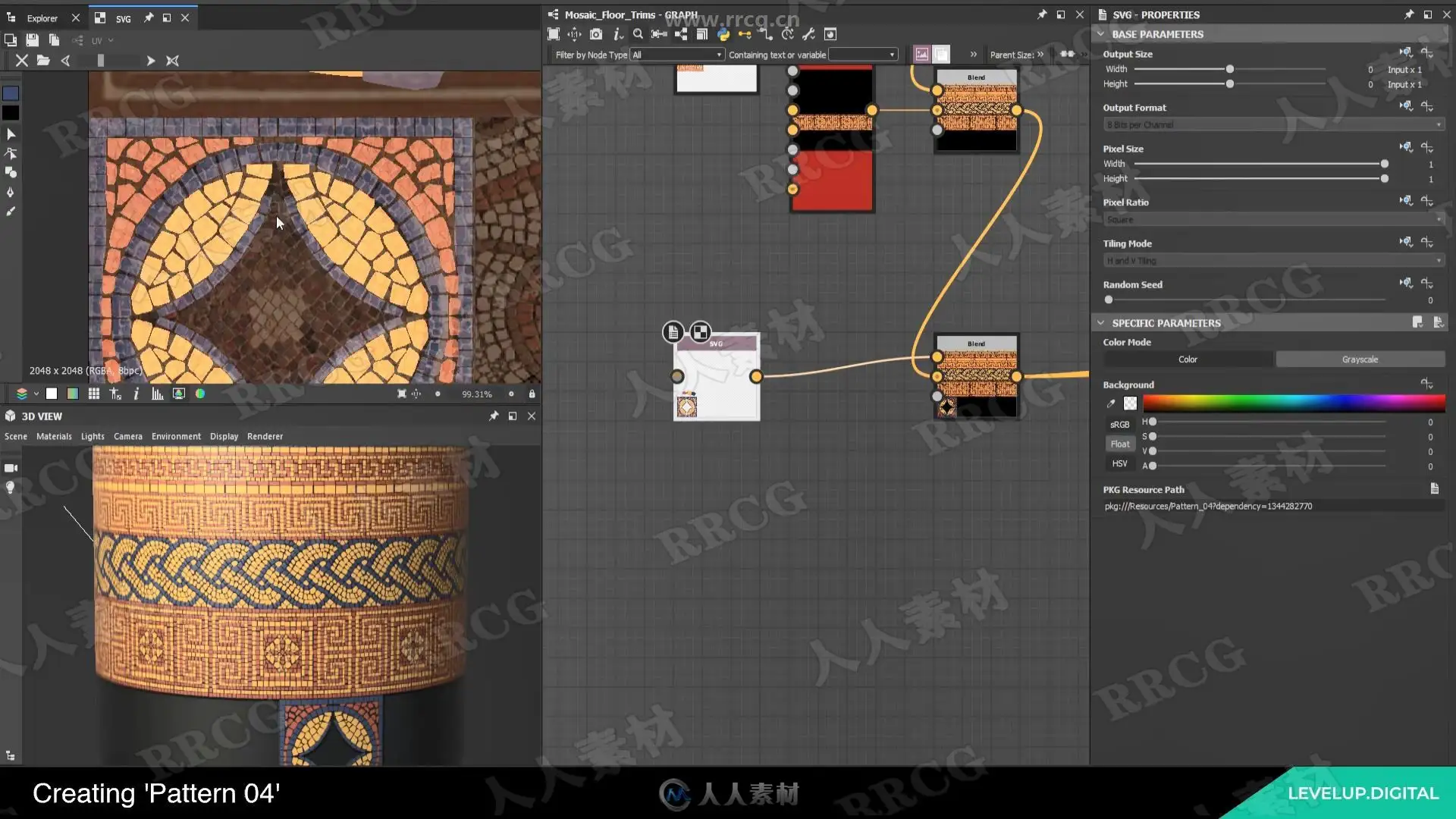Open the Tiling Mode dropdown

pyautogui.click(x=1273, y=260)
